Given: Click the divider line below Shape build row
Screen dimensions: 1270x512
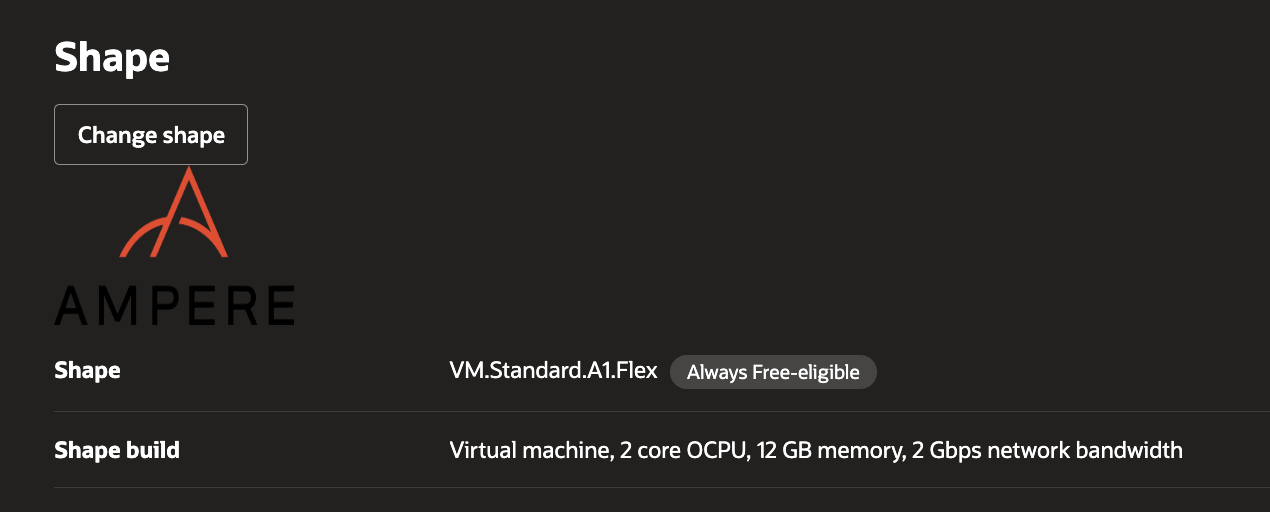Looking at the screenshot, I should pos(662,487).
